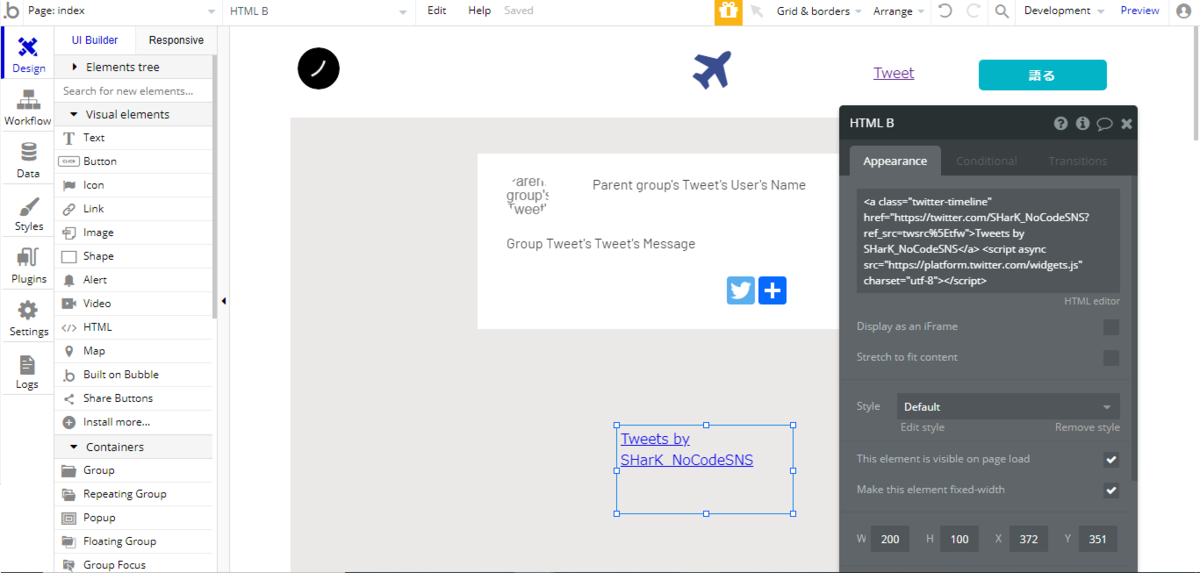Open the Help menu
Viewport: 1200px width, 573px height.
[x=480, y=11]
